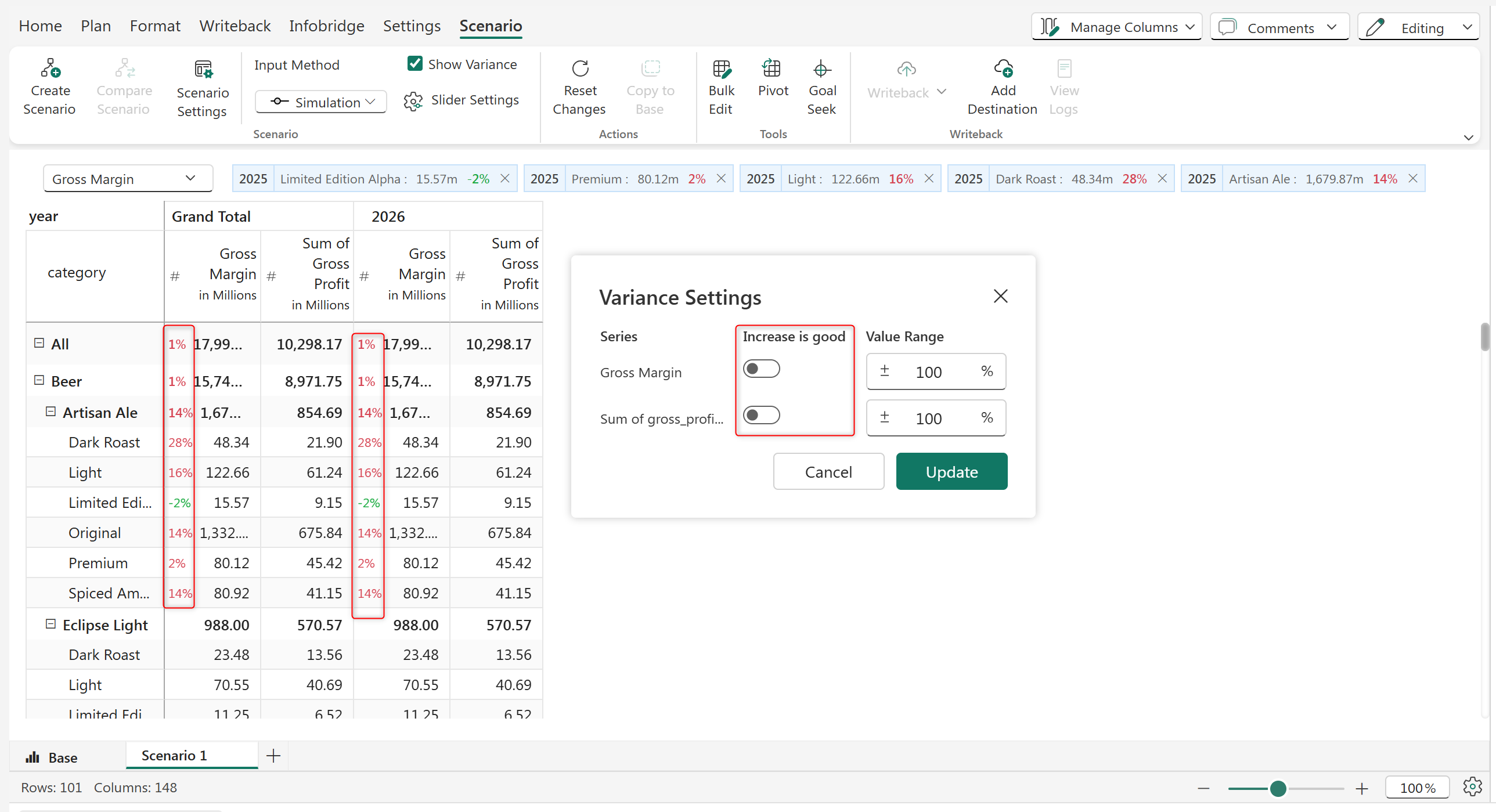1496x812 pixels.
Task: Click the Add Destination icon
Action: pyautogui.click(x=1003, y=69)
